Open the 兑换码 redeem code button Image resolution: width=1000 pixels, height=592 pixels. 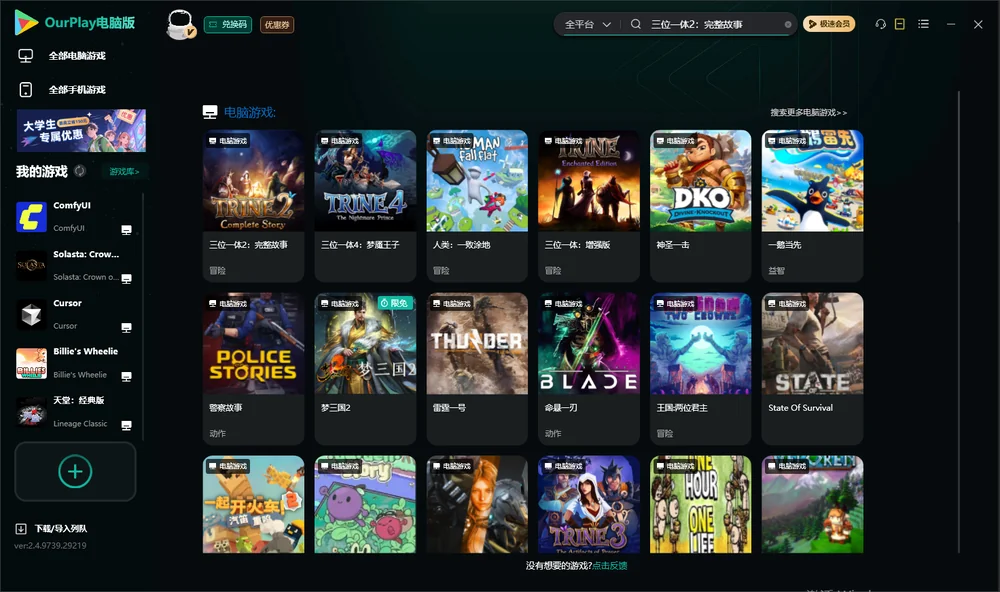coord(228,24)
